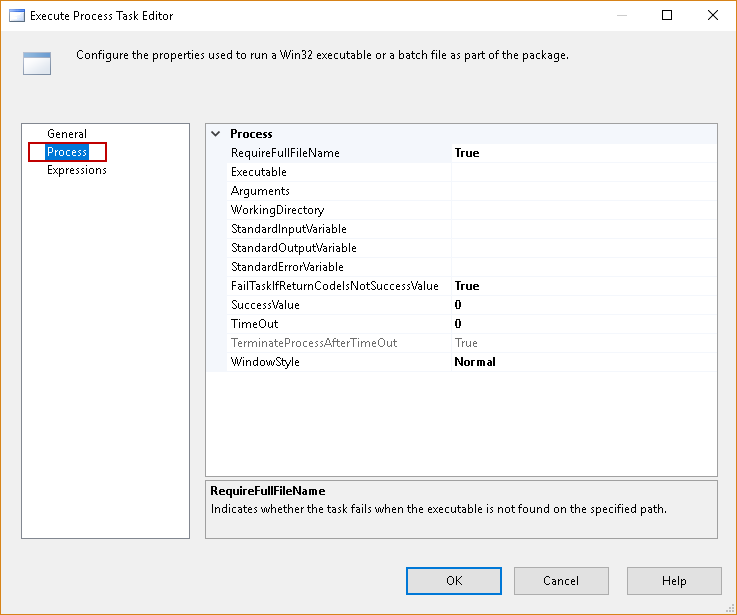
Task: Open the General page
Action: (67, 134)
